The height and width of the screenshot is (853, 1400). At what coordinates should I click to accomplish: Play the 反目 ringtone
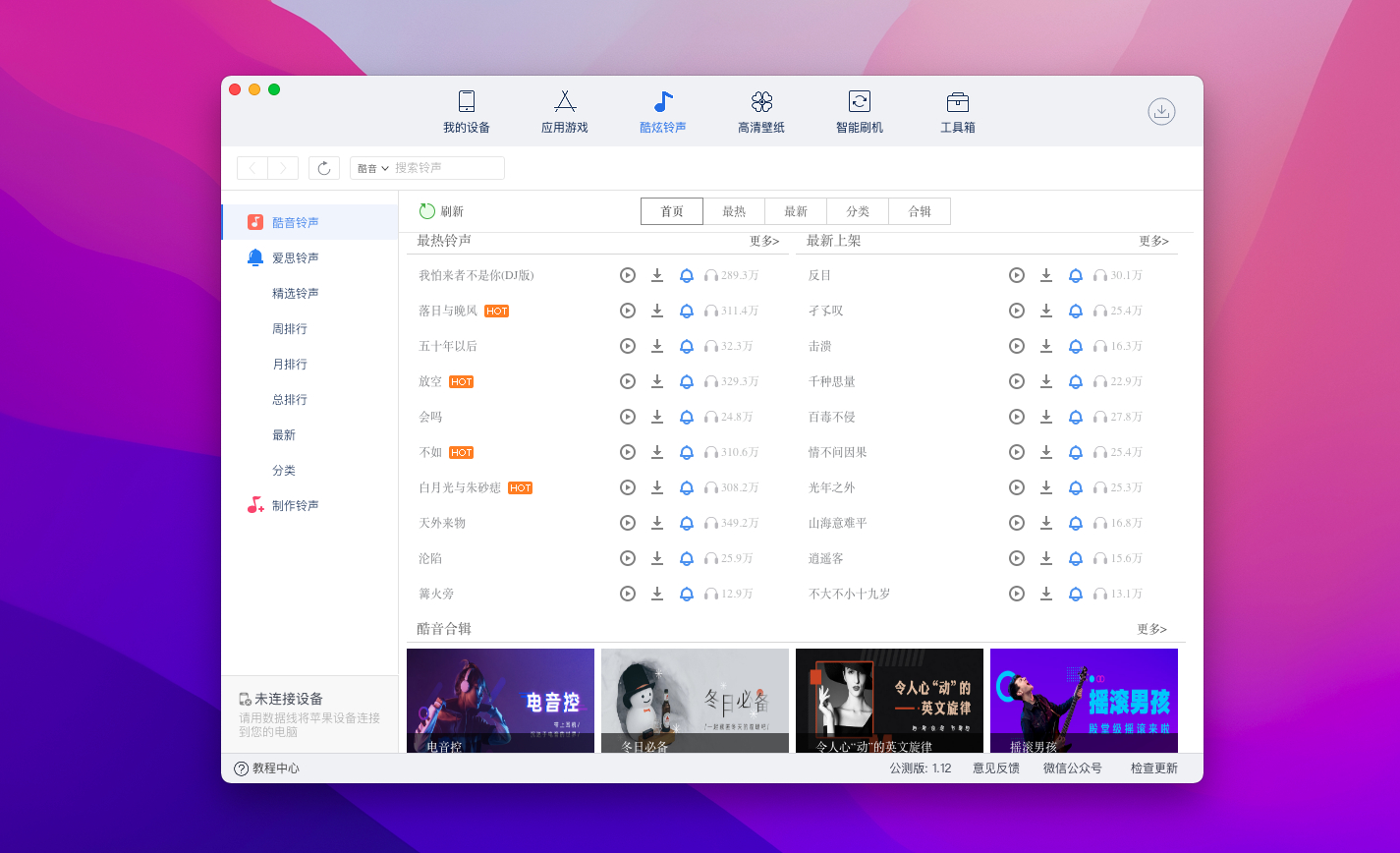point(1017,275)
